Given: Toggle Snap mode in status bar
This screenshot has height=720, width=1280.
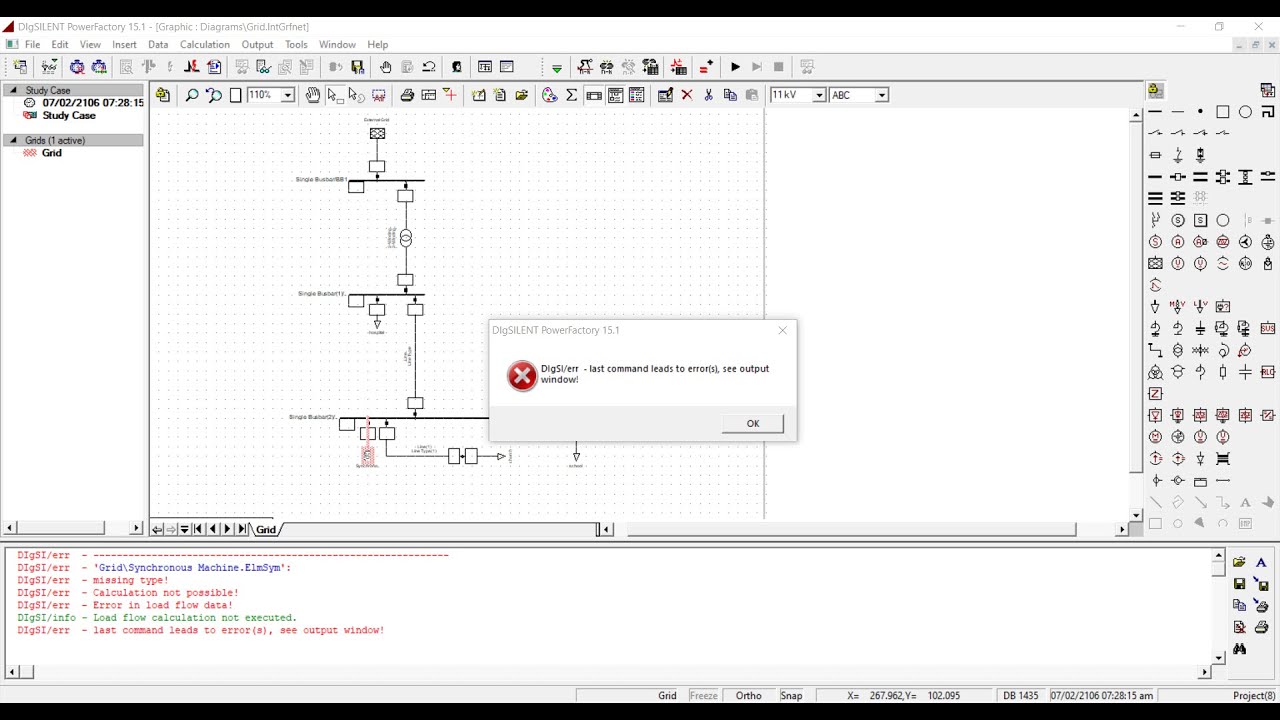Looking at the screenshot, I should (x=791, y=696).
